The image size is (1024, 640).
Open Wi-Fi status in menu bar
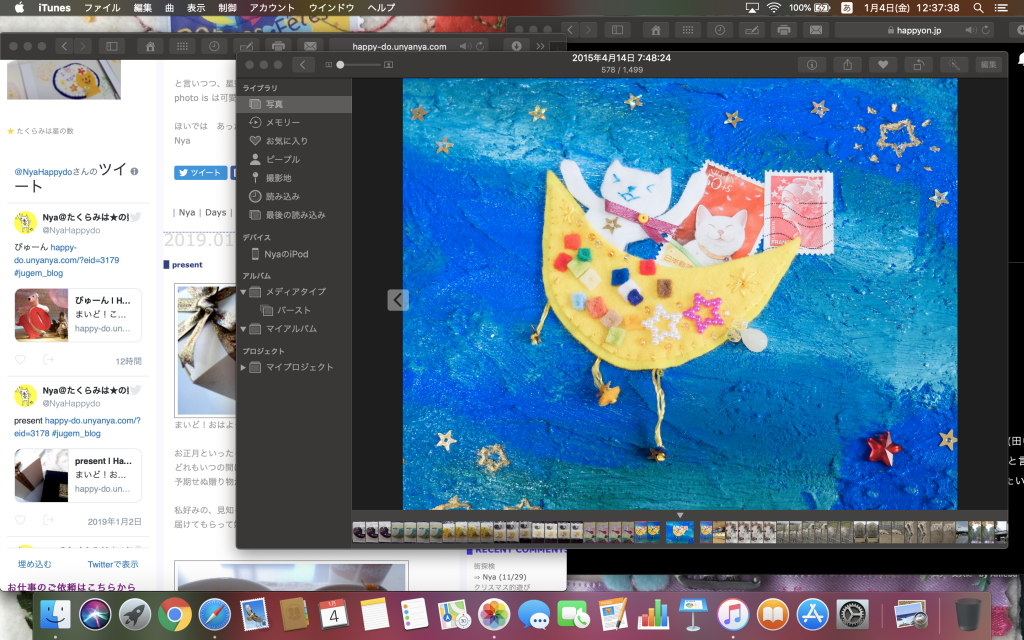pyautogui.click(x=774, y=8)
